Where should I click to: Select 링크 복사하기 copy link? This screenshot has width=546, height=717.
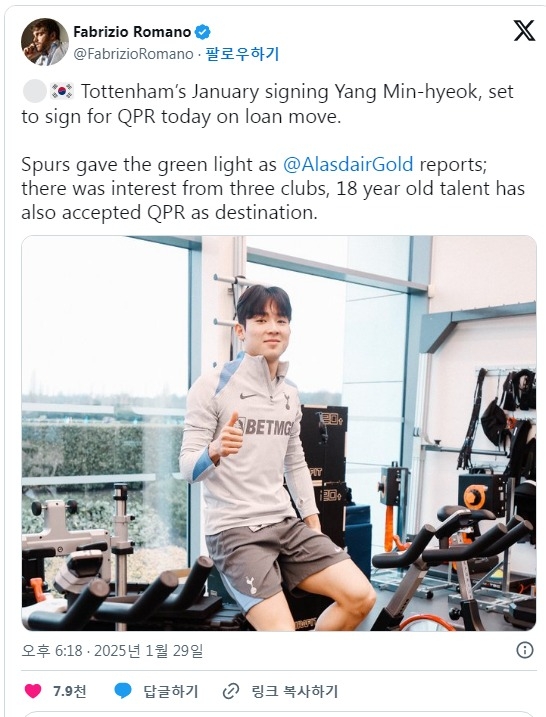coord(295,691)
